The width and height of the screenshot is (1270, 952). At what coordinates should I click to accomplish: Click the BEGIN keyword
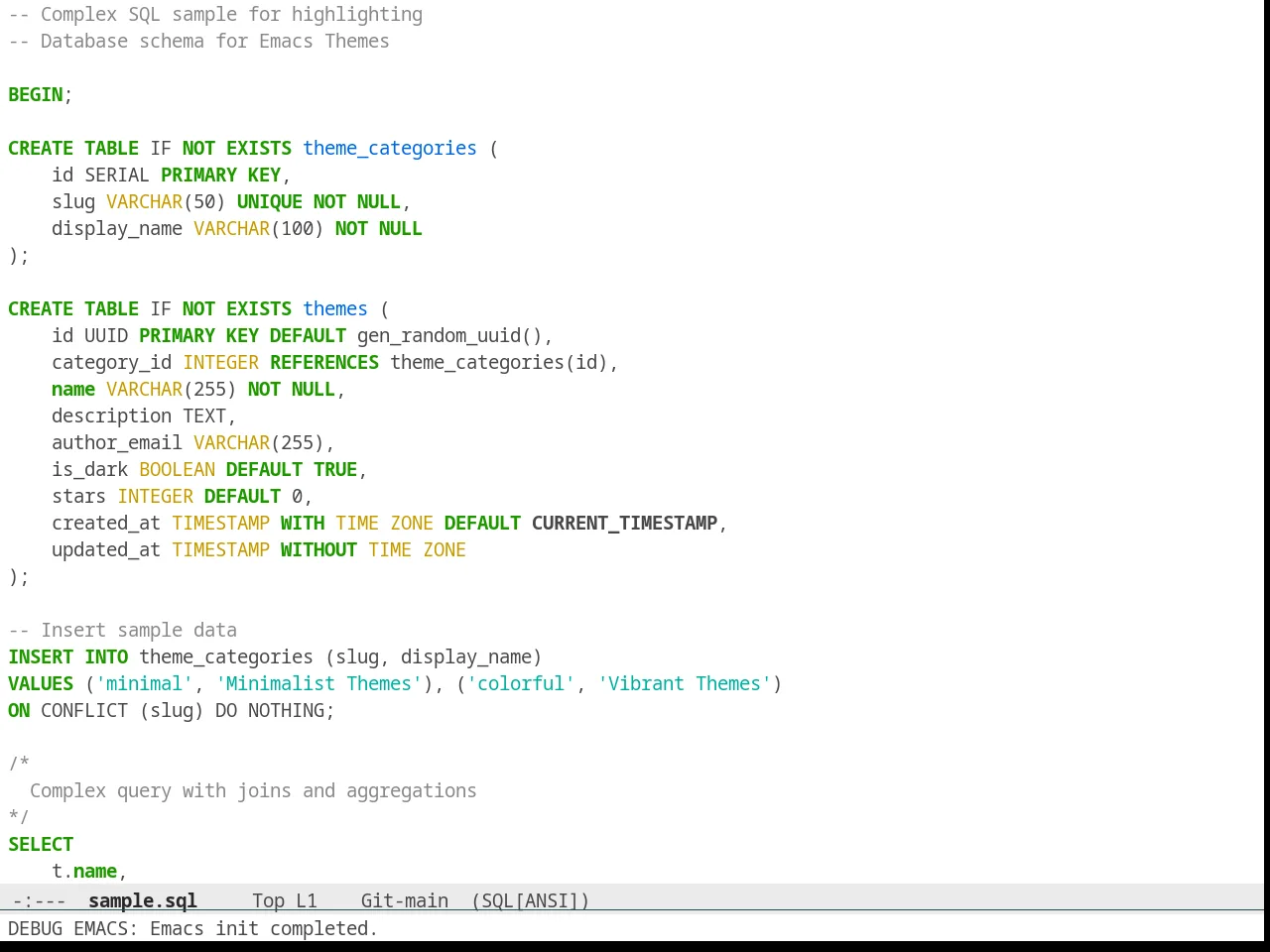[x=36, y=94]
